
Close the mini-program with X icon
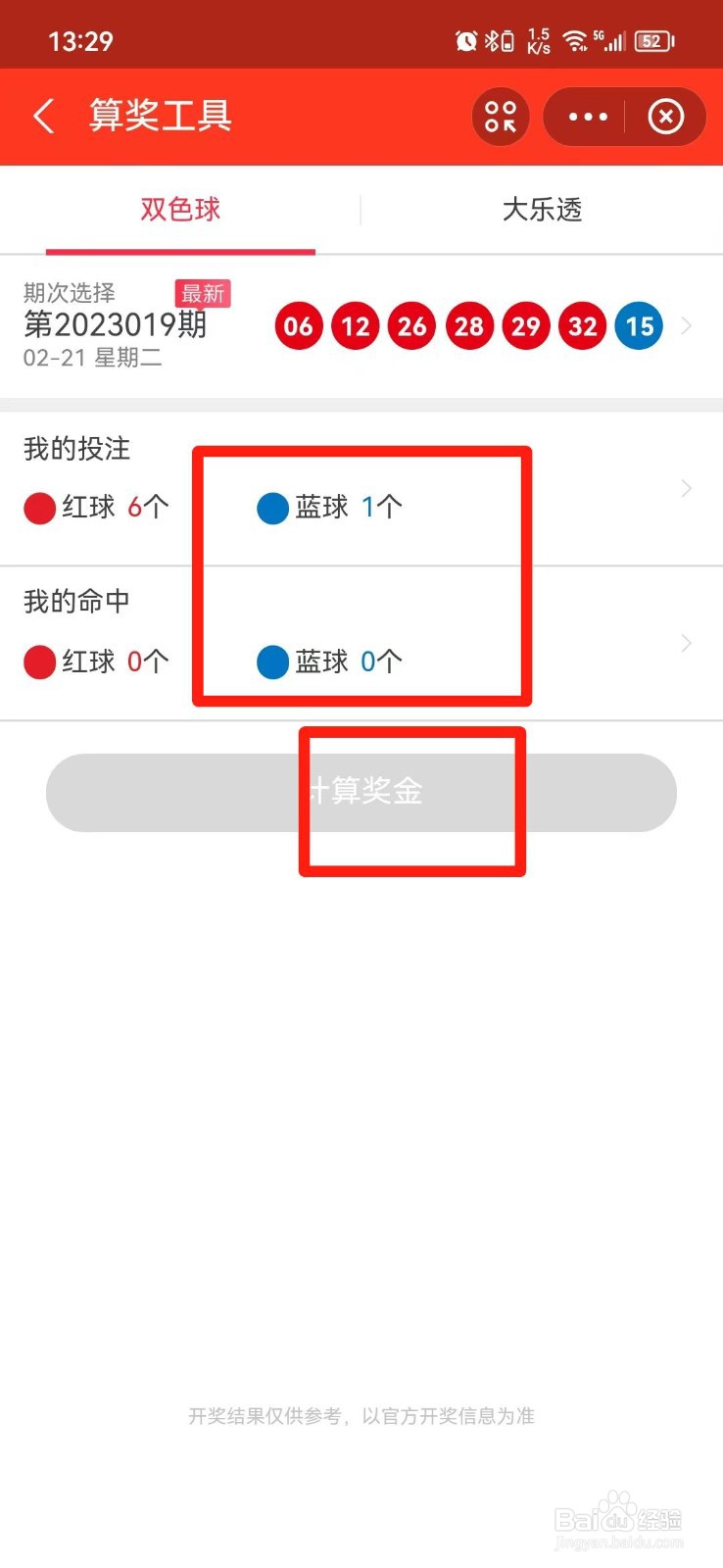666,117
